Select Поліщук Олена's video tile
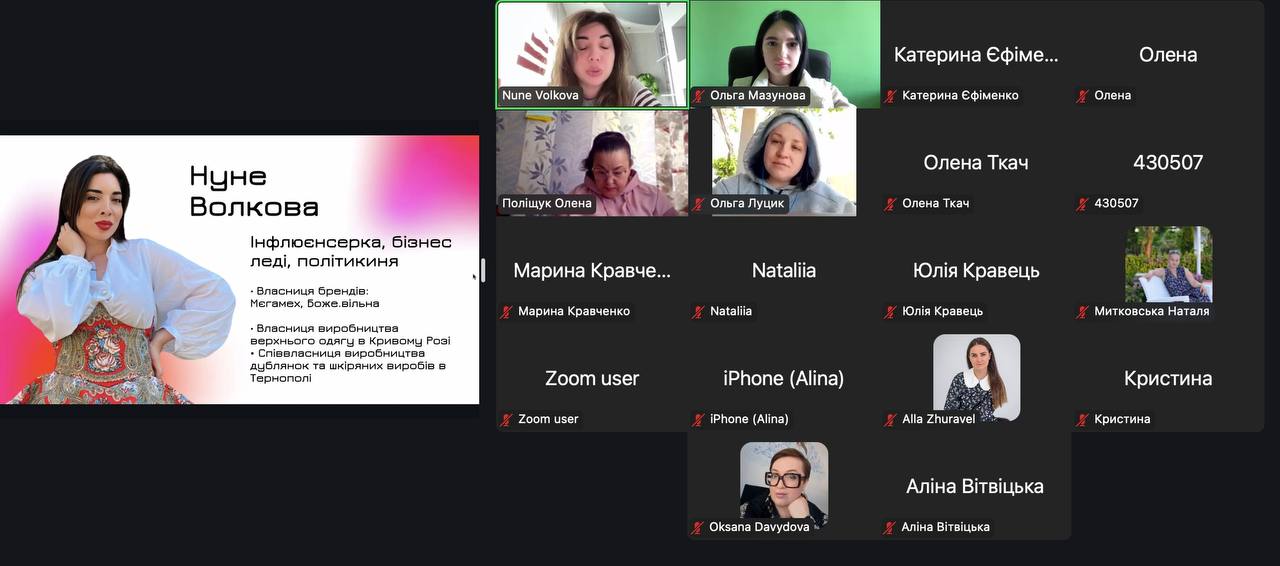The image size is (1280, 566). click(592, 162)
